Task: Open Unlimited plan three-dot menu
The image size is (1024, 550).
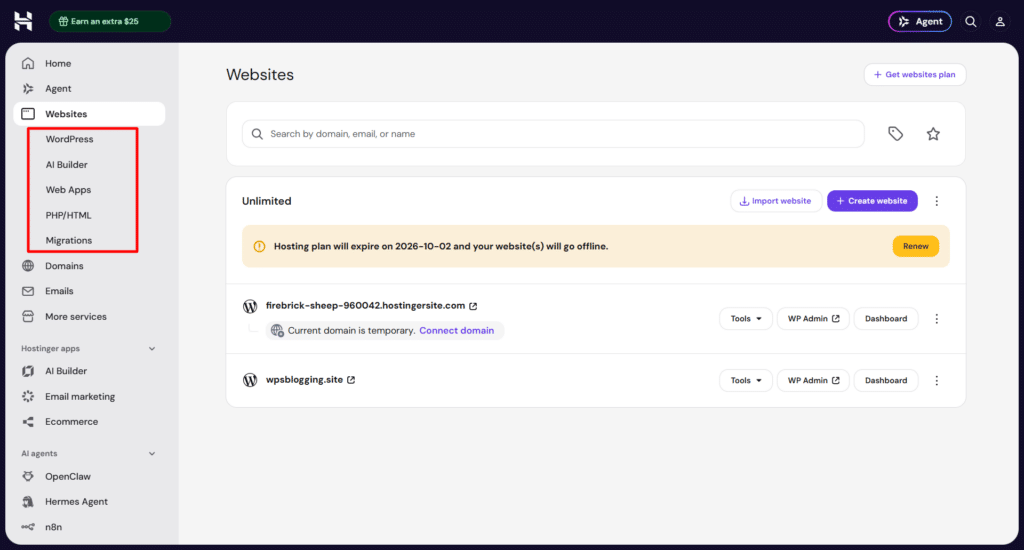Action: click(936, 201)
